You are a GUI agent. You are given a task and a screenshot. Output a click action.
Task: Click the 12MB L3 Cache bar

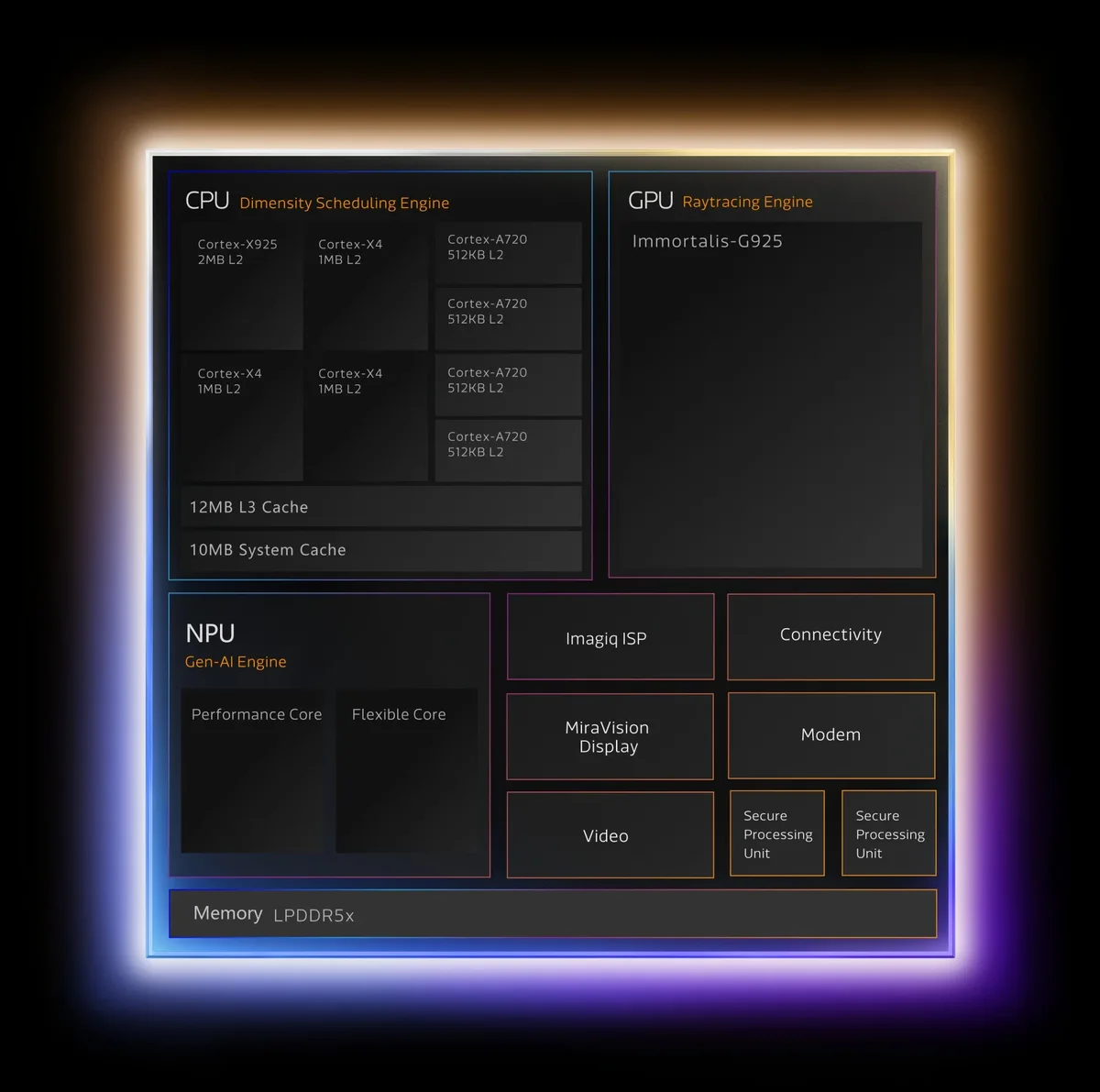[380, 507]
